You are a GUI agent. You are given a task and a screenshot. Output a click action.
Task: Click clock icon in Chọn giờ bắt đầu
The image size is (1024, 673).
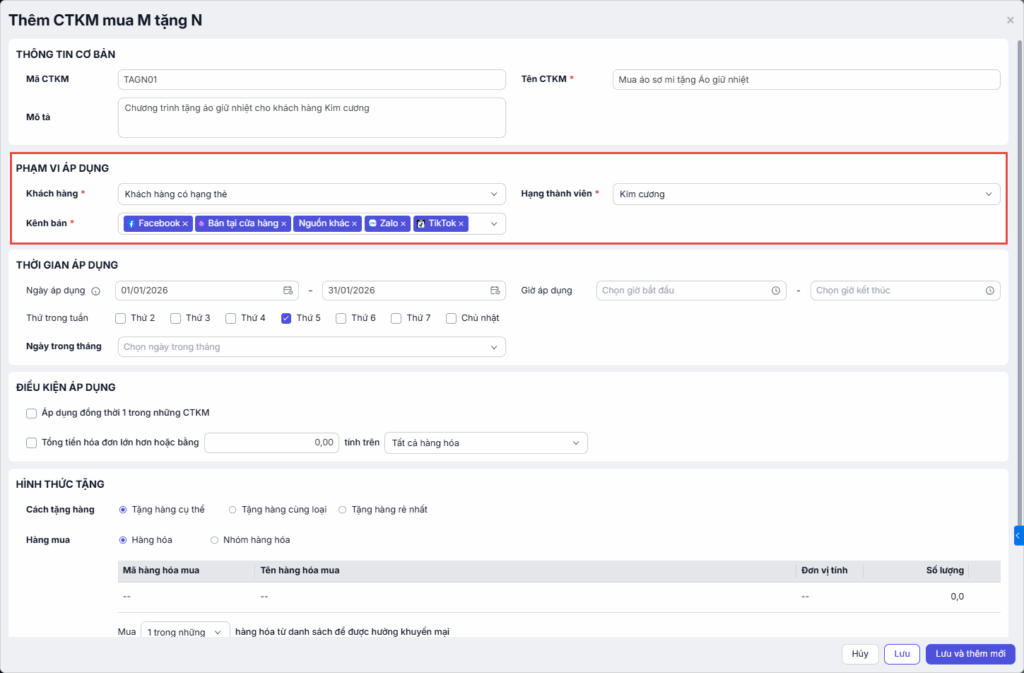coord(776,291)
